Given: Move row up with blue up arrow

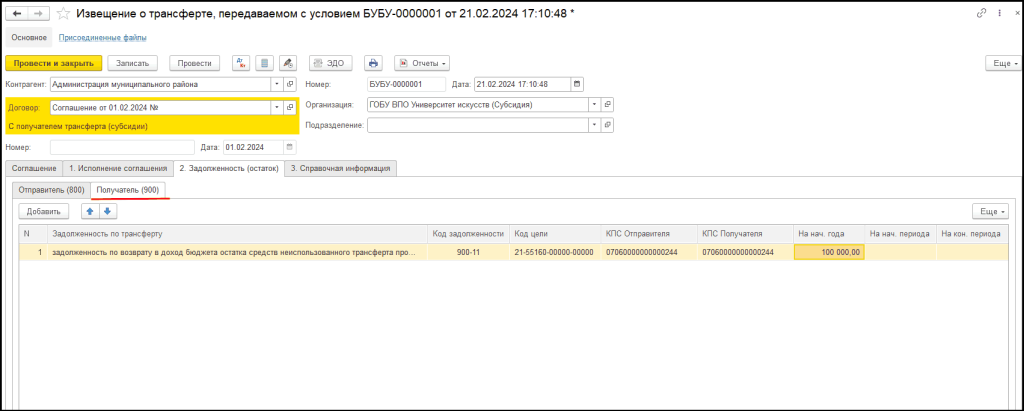Looking at the screenshot, I should click(x=90, y=211).
